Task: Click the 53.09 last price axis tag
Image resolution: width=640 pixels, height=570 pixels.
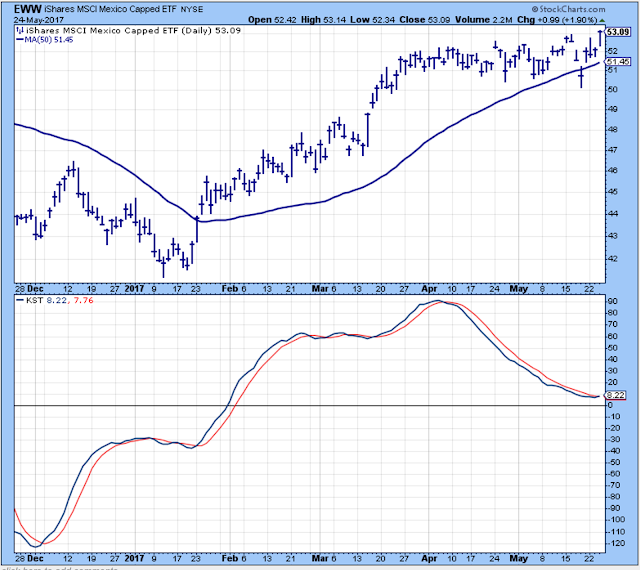Action: tap(618, 32)
